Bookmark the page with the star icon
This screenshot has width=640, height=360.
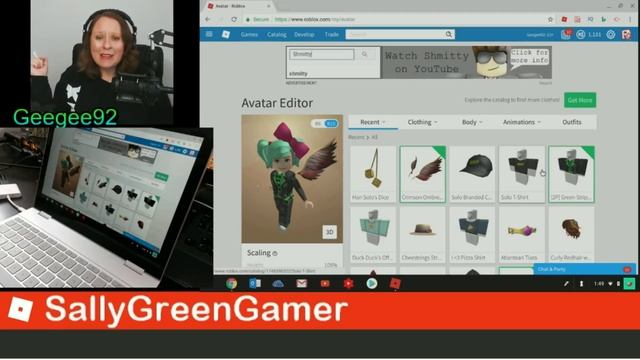[550, 19]
